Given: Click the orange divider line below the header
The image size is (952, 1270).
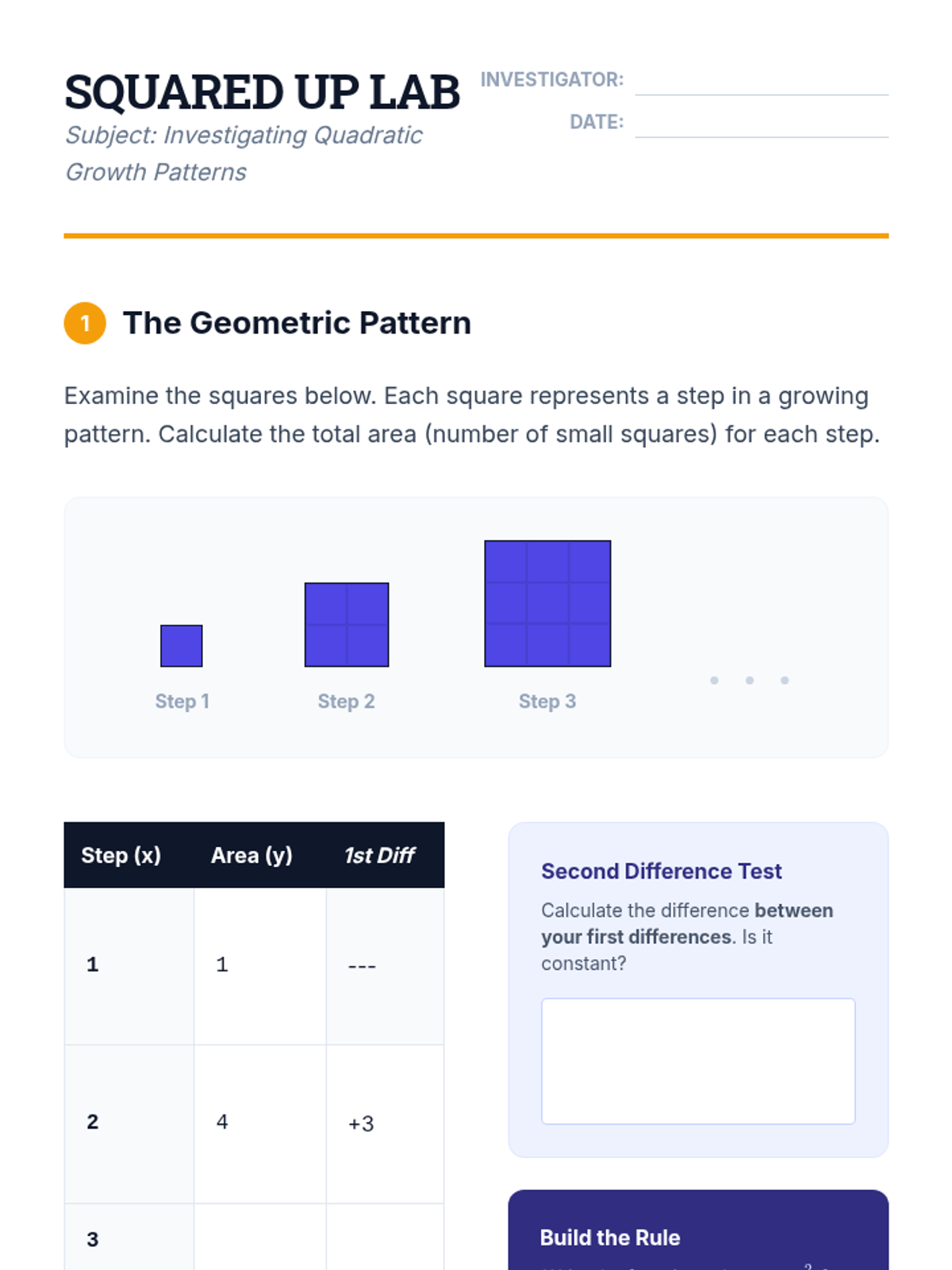Looking at the screenshot, I should click(x=476, y=236).
